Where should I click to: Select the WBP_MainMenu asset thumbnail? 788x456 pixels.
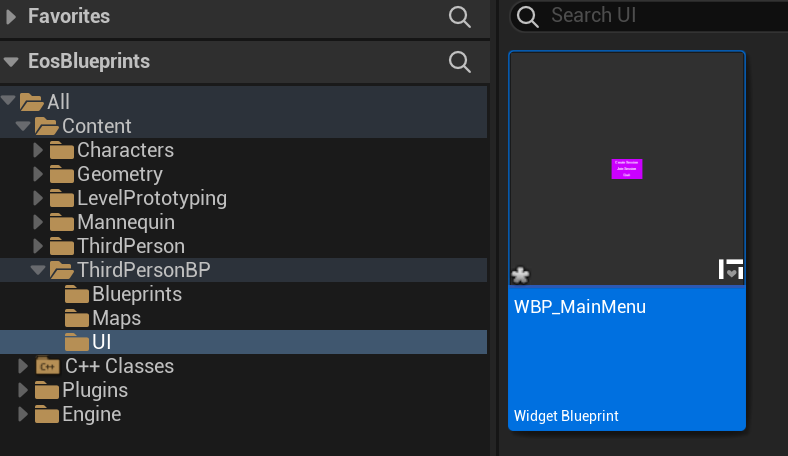(x=627, y=168)
